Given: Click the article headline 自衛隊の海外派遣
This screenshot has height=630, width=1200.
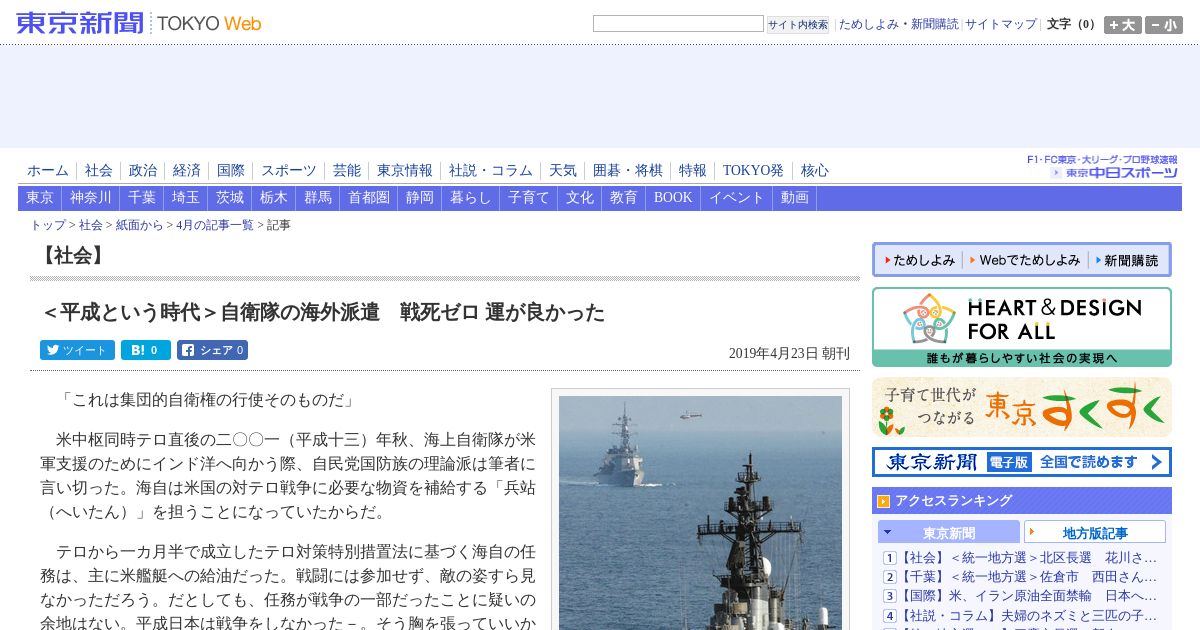Looking at the screenshot, I should (323, 313).
